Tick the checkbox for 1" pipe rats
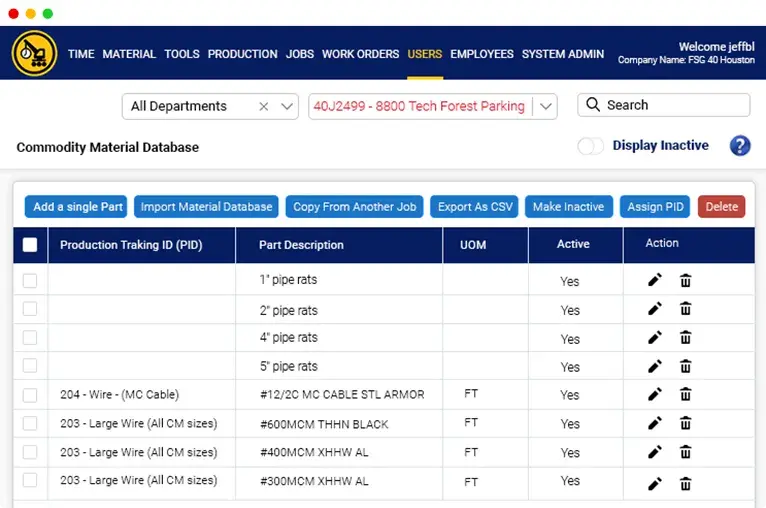The image size is (766, 508). pos(30,281)
